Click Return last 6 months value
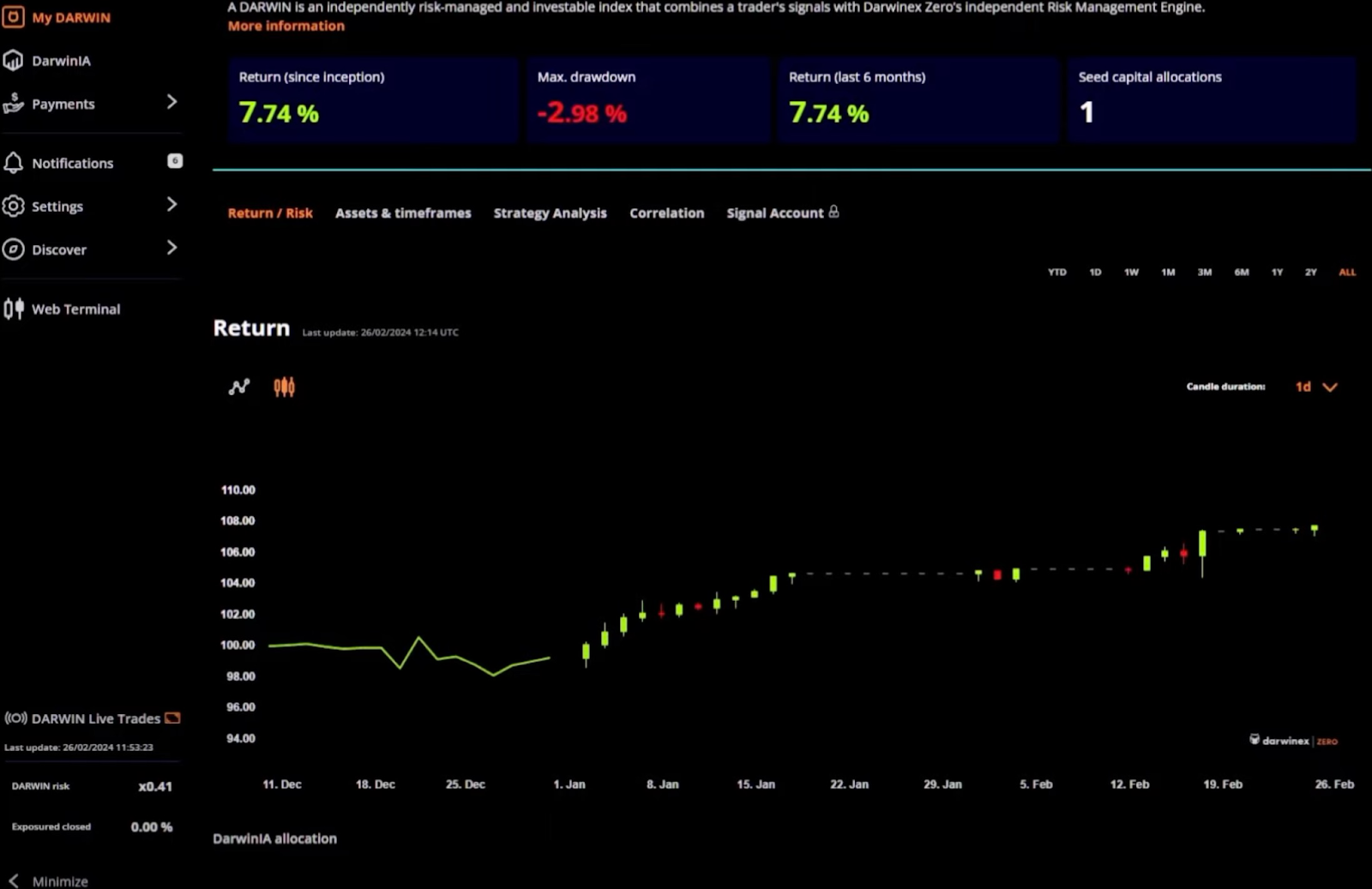 point(829,112)
